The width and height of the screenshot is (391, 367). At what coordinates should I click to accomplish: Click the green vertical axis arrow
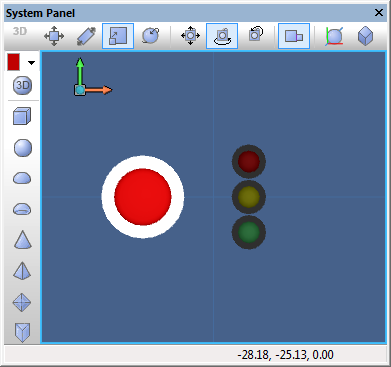coord(80,71)
